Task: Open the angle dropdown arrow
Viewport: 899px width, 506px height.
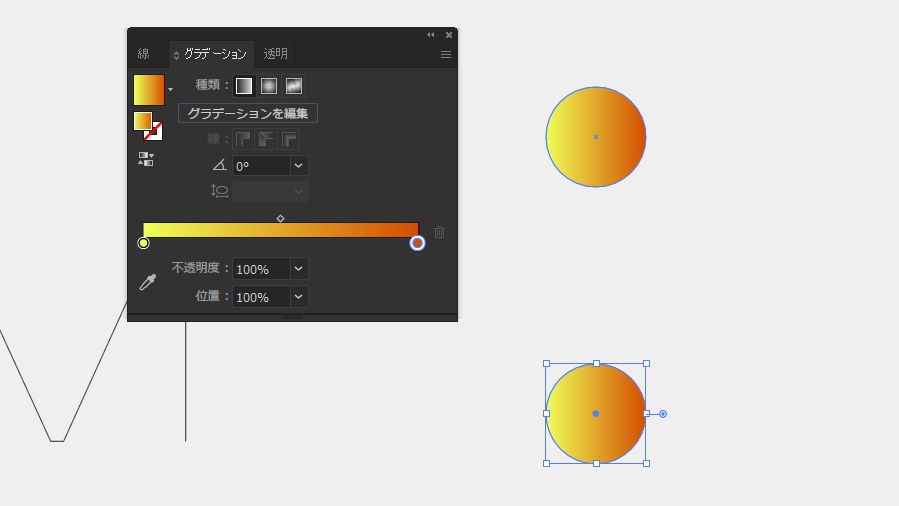Action: (299, 166)
